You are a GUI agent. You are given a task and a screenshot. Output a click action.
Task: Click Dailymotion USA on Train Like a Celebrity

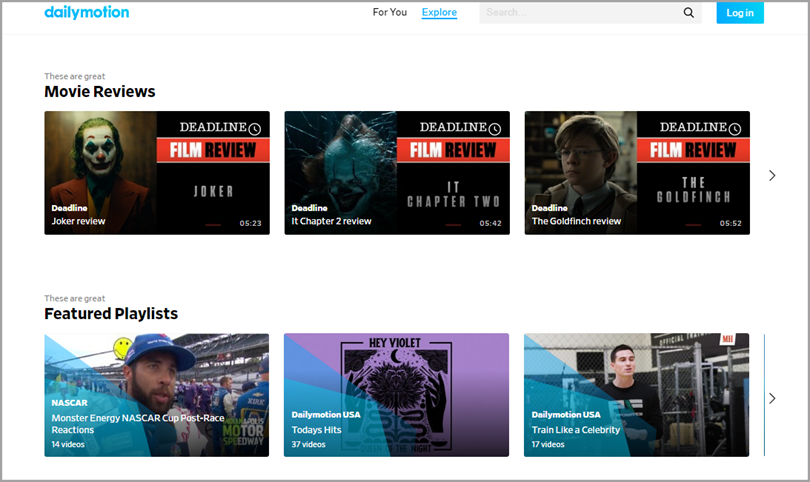click(x=566, y=414)
